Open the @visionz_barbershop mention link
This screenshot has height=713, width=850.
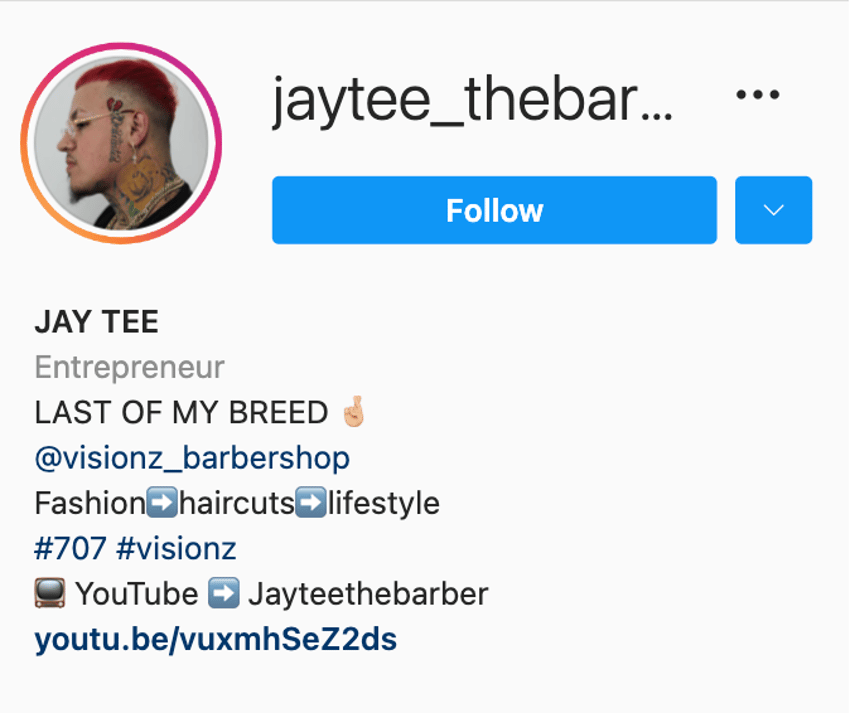coord(192,458)
